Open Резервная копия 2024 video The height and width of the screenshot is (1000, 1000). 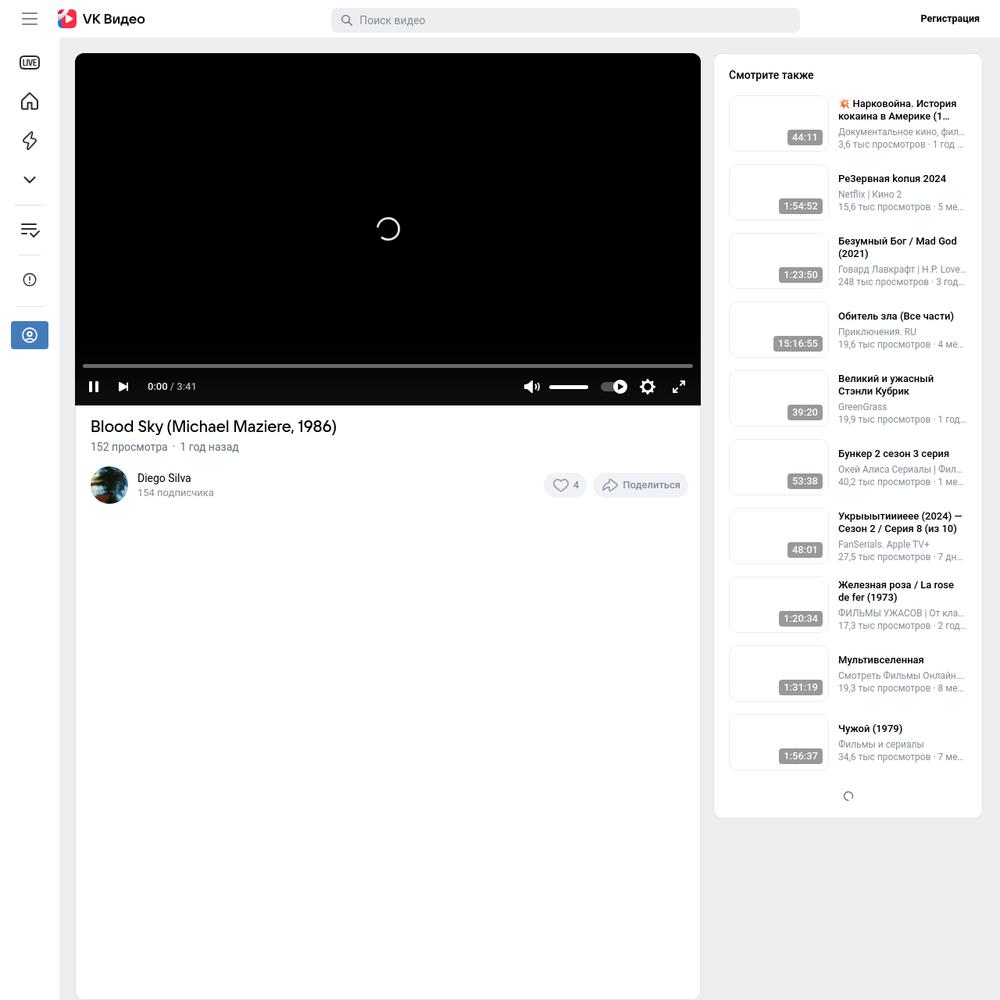pos(892,179)
